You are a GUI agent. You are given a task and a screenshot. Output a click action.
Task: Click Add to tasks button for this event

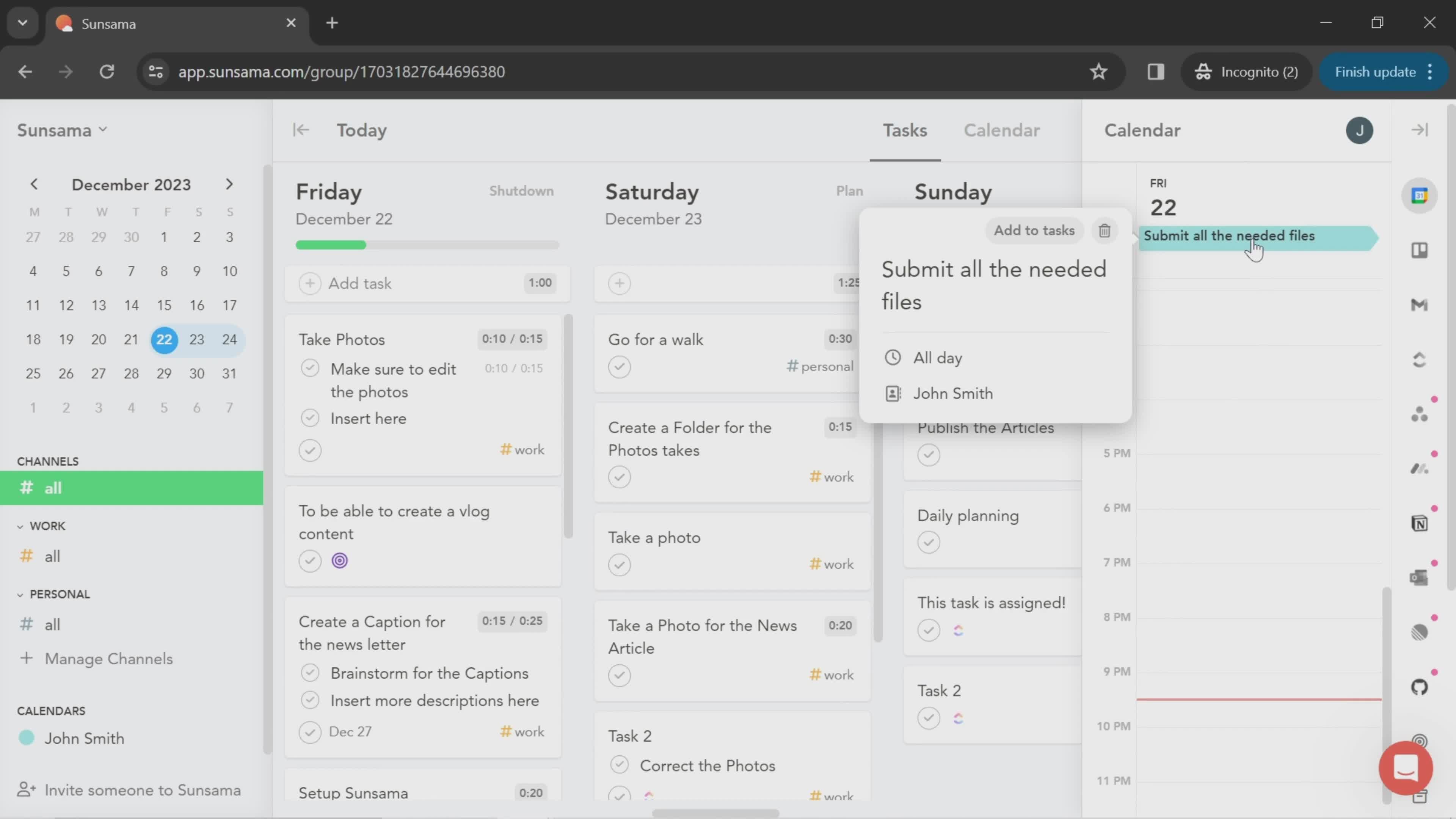coord(1033,230)
